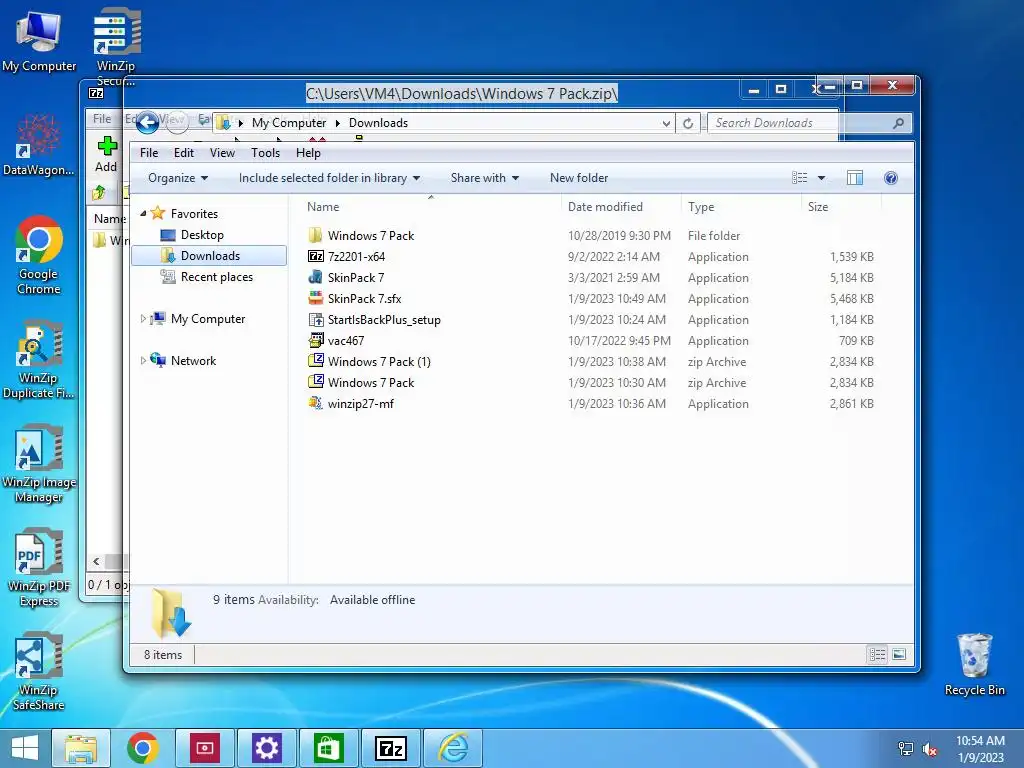The image size is (1024, 768).
Task: Toggle the preview pane icon
Action: 854,178
